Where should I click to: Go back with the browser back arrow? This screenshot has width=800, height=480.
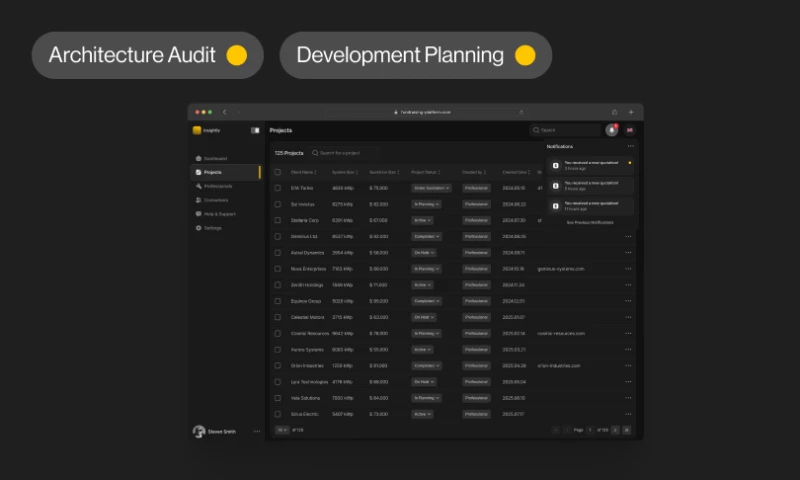coord(224,112)
